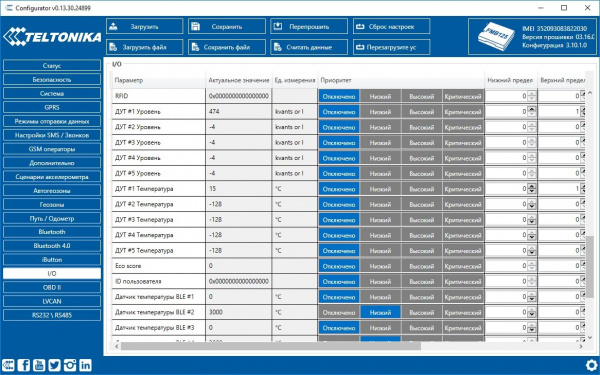Click Приоритет column header

(401, 80)
